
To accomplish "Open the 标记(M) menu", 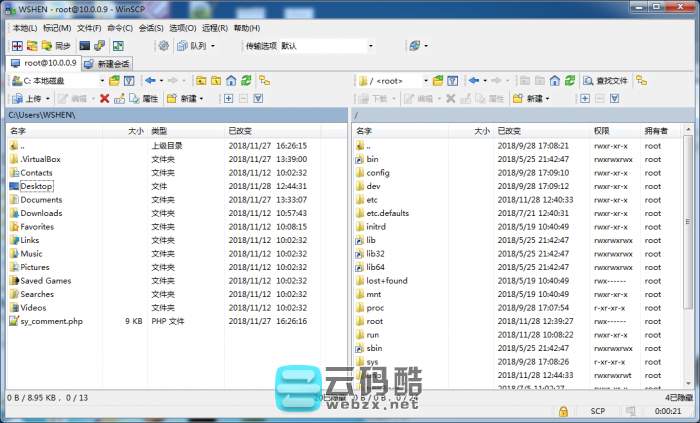I will click(x=57, y=28).
